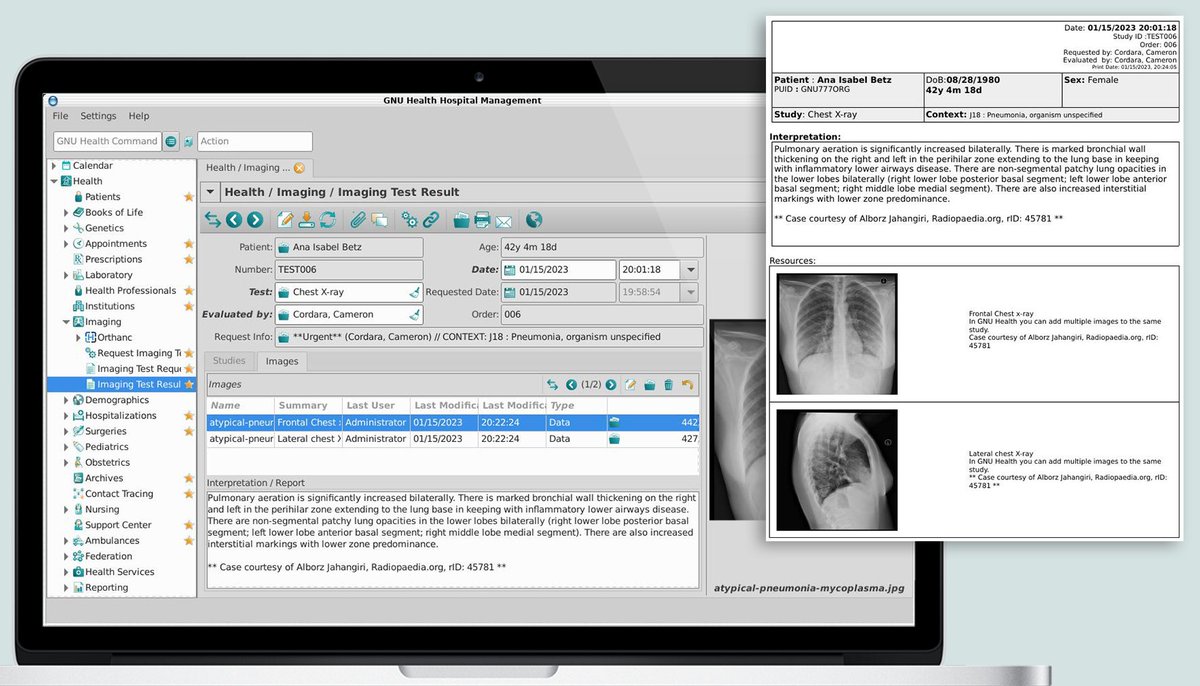Open the Settings menu
The image size is (1200, 686).
[98, 116]
